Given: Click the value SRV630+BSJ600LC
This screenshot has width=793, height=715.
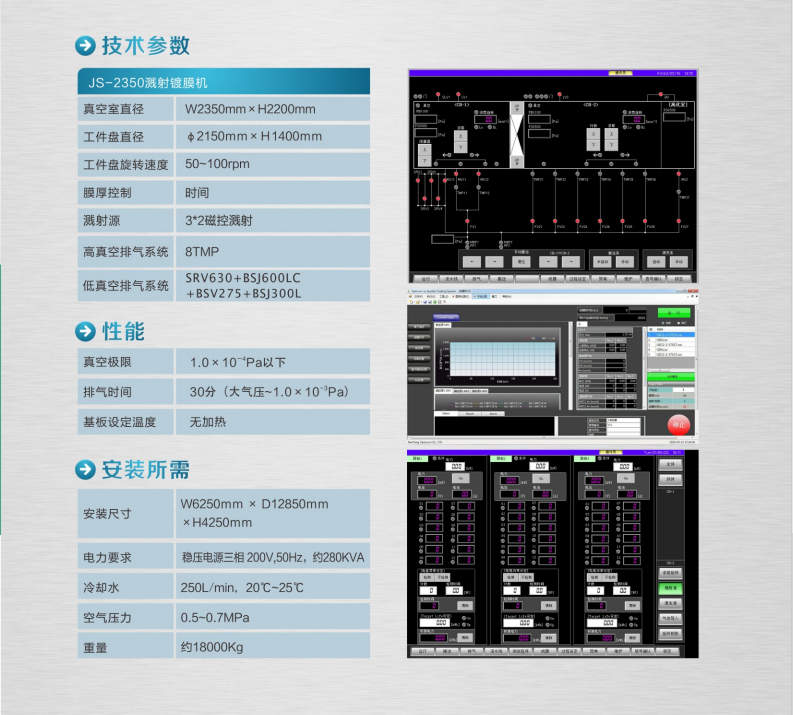Looking at the screenshot, I should pos(243,278).
